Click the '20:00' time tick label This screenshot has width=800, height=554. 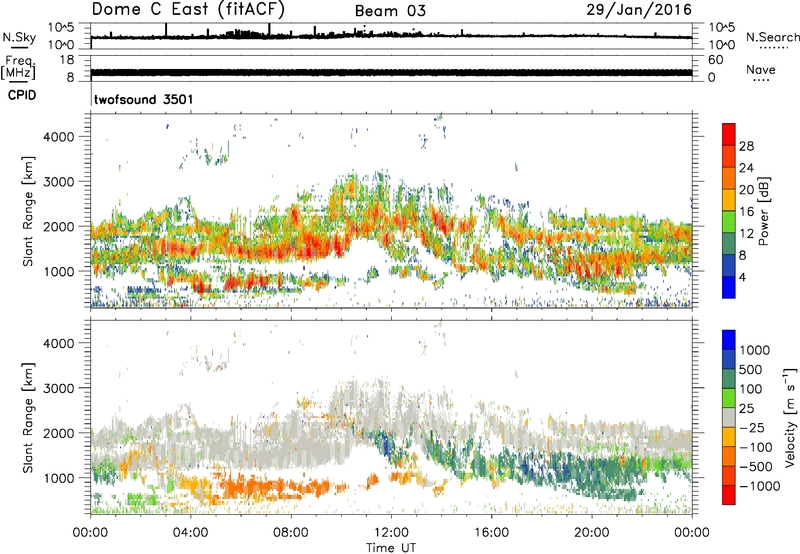pos(592,533)
